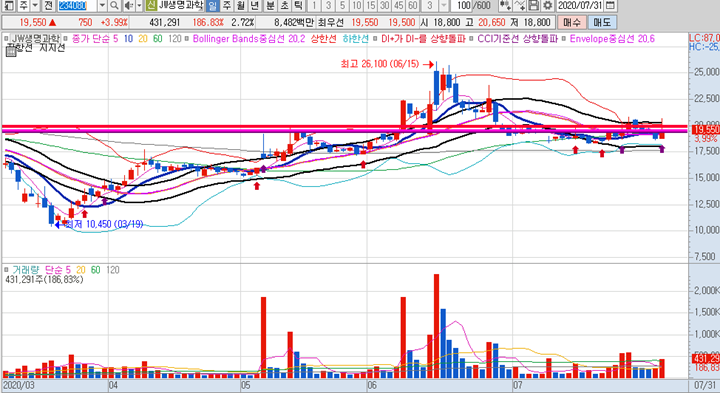The height and width of the screenshot is (393, 720).
Task: Click the DI+가 DI-를 상향돌파 legend
Action: (423, 39)
